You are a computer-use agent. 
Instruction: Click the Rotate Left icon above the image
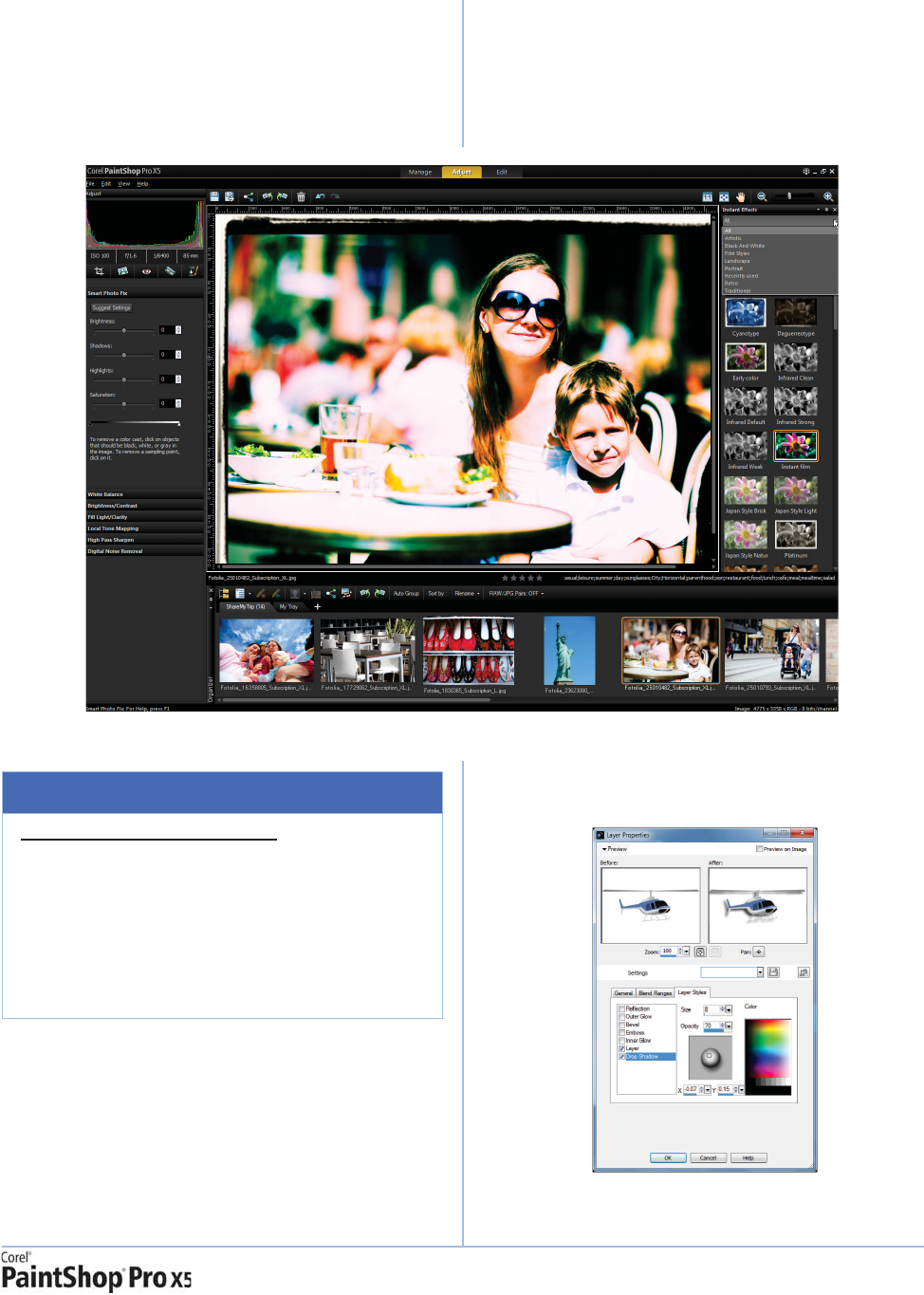(268, 196)
